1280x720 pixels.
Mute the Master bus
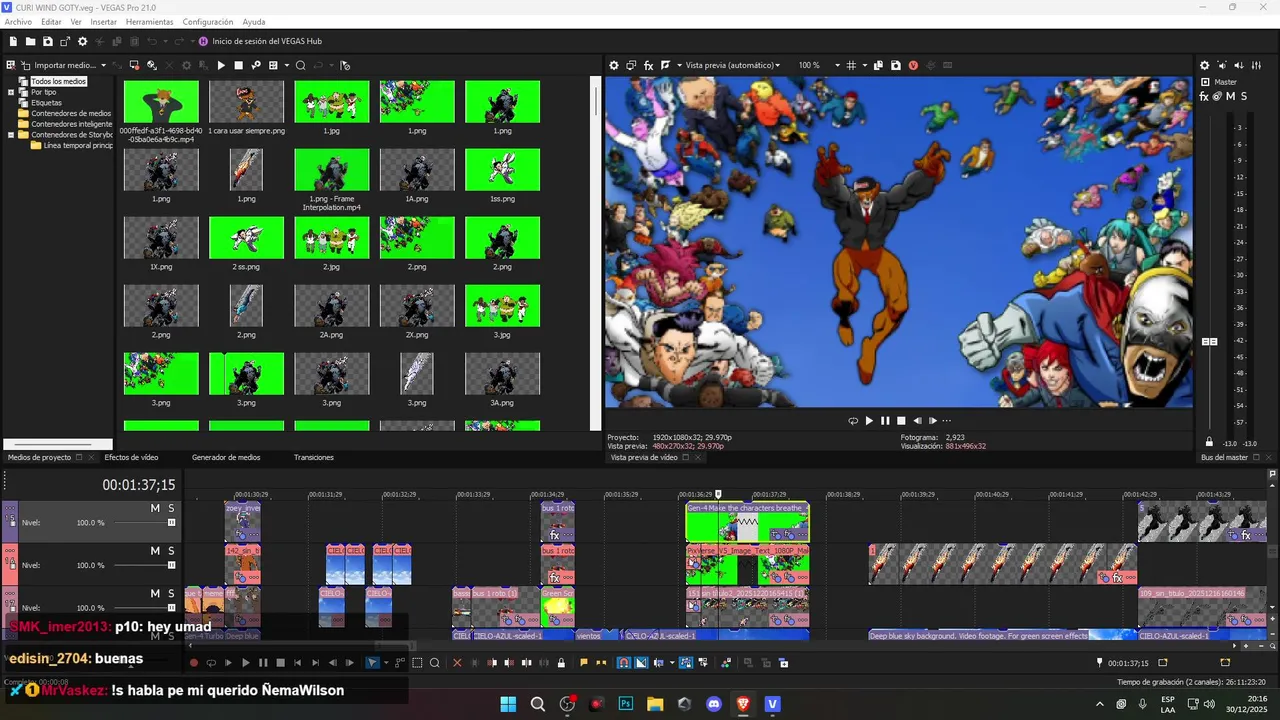[1230, 97]
